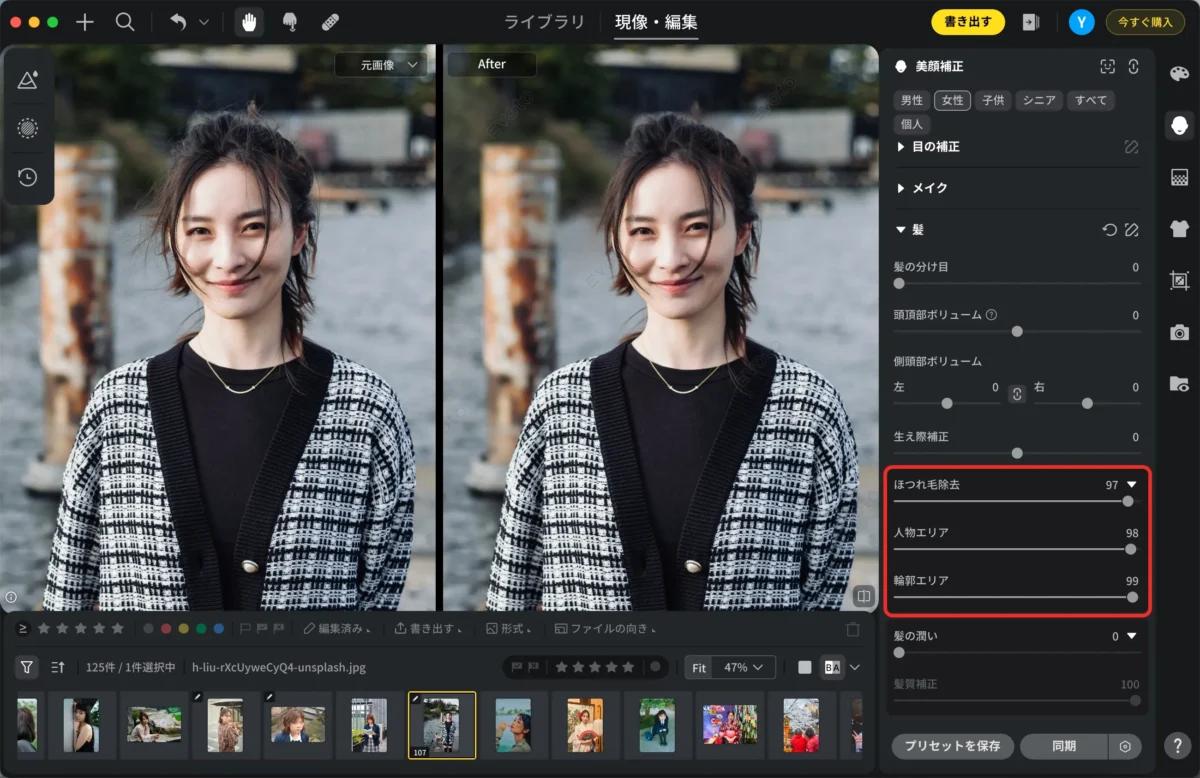Click the icon right of face detection
1200x778 pixels.
tap(1133, 66)
